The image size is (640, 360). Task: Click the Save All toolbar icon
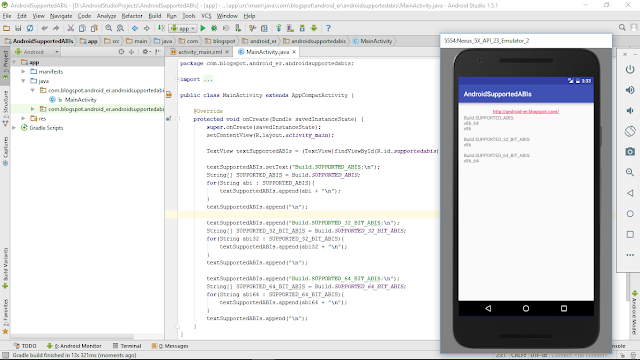point(18,28)
